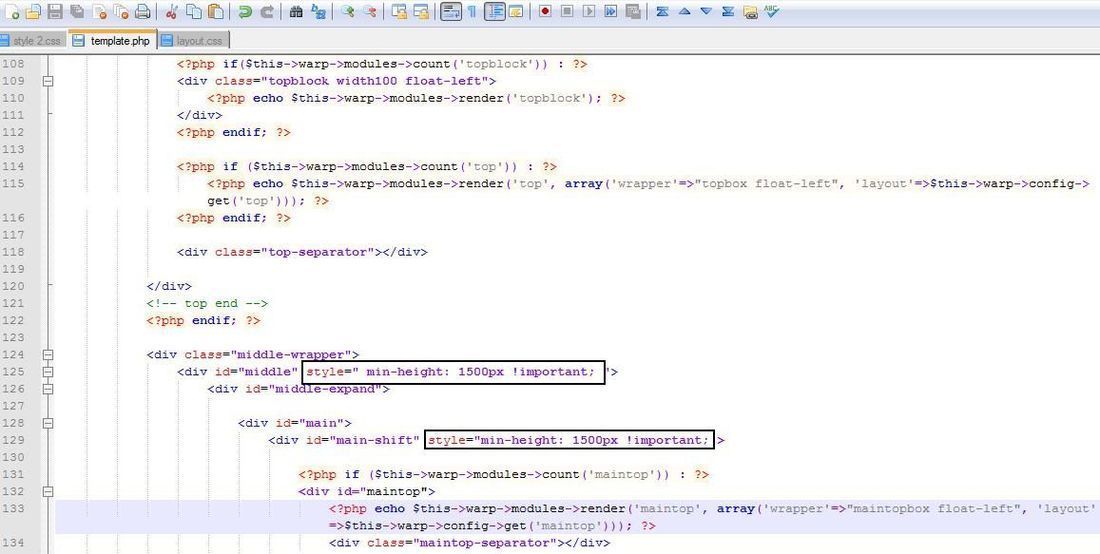
Task: Collapse the maintop div at line 132
Action: pos(48,492)
